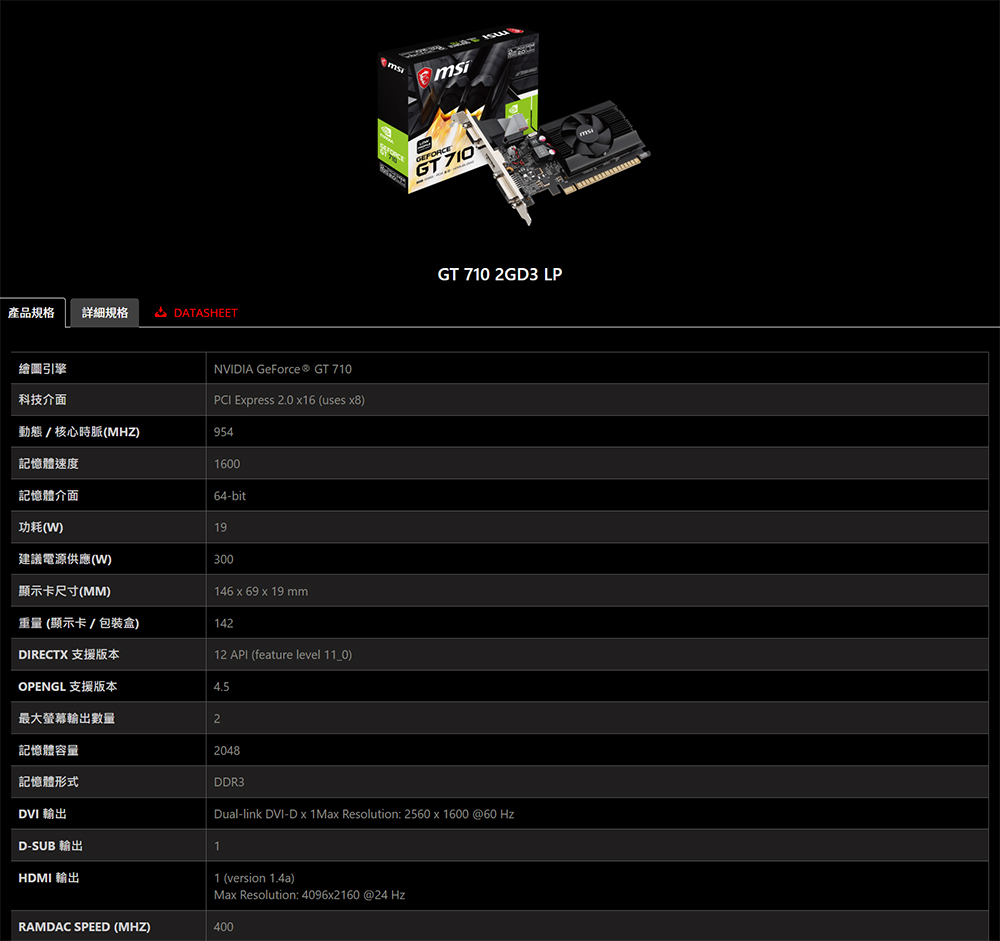Select the 科技介面 row label
This screenshot has height=941, width=1000.
point(42,400)
